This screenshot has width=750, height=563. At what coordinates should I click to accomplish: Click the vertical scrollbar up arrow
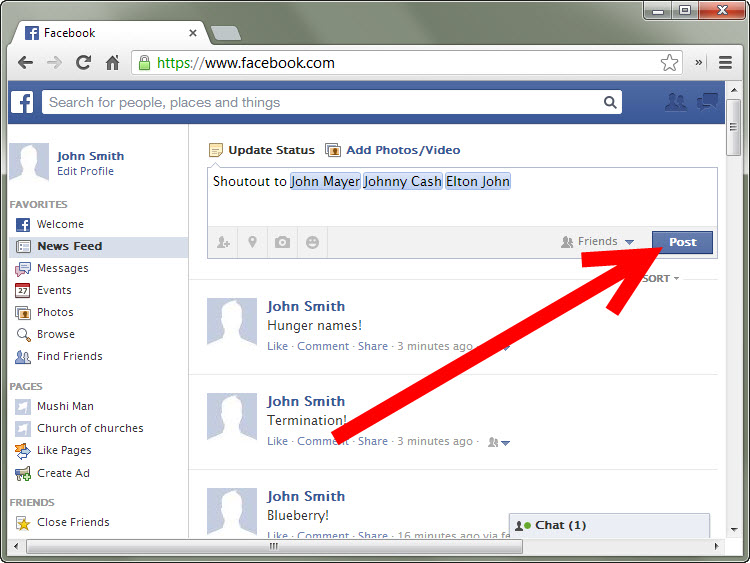click(x=734, y=90)
